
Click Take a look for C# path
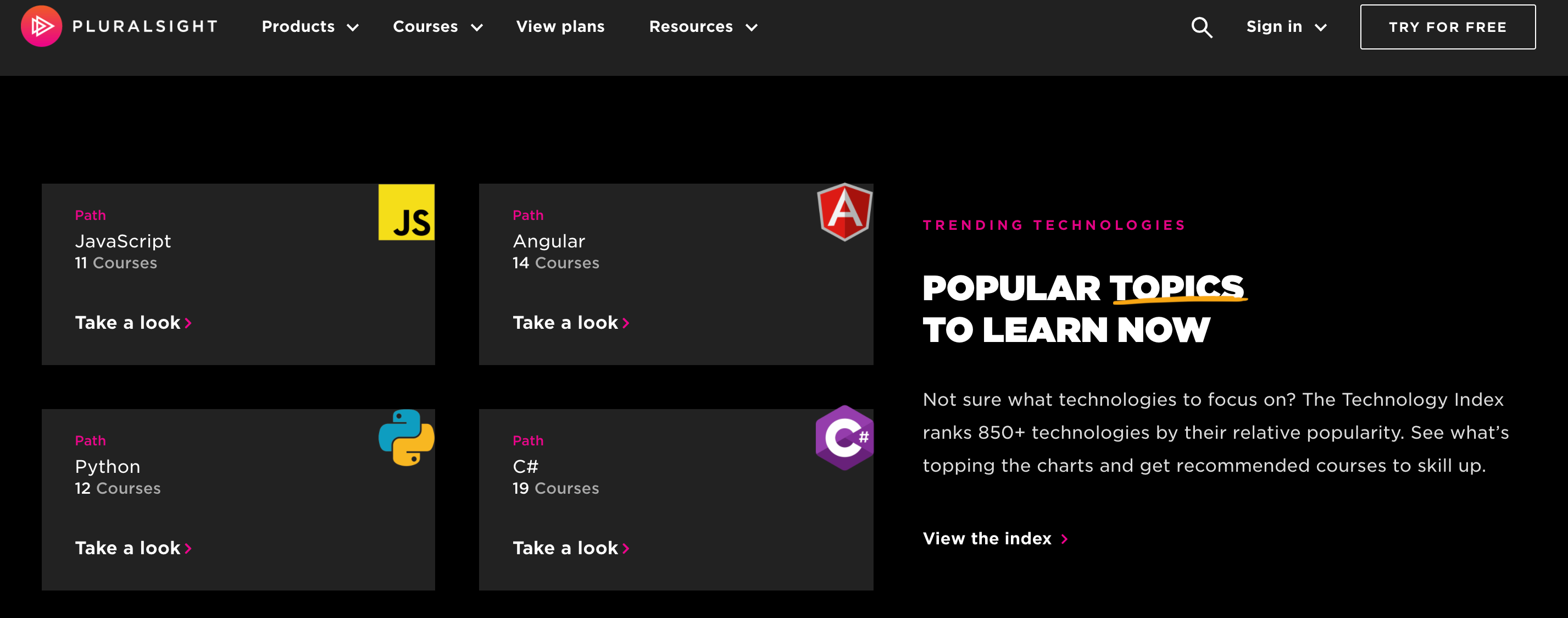pyautogui.click(x=565, y=548)
